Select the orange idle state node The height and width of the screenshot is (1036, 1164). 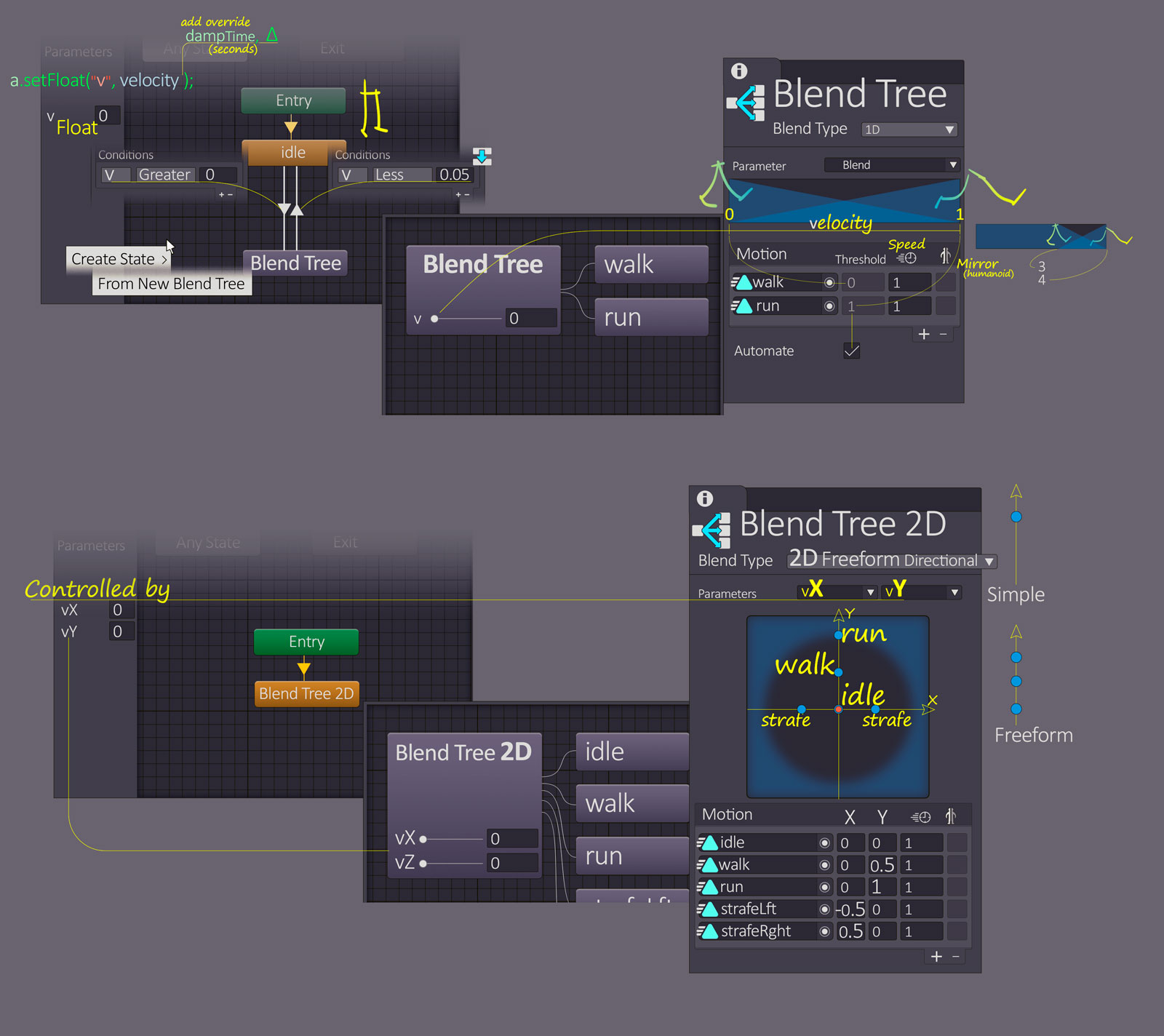point(293,153)
